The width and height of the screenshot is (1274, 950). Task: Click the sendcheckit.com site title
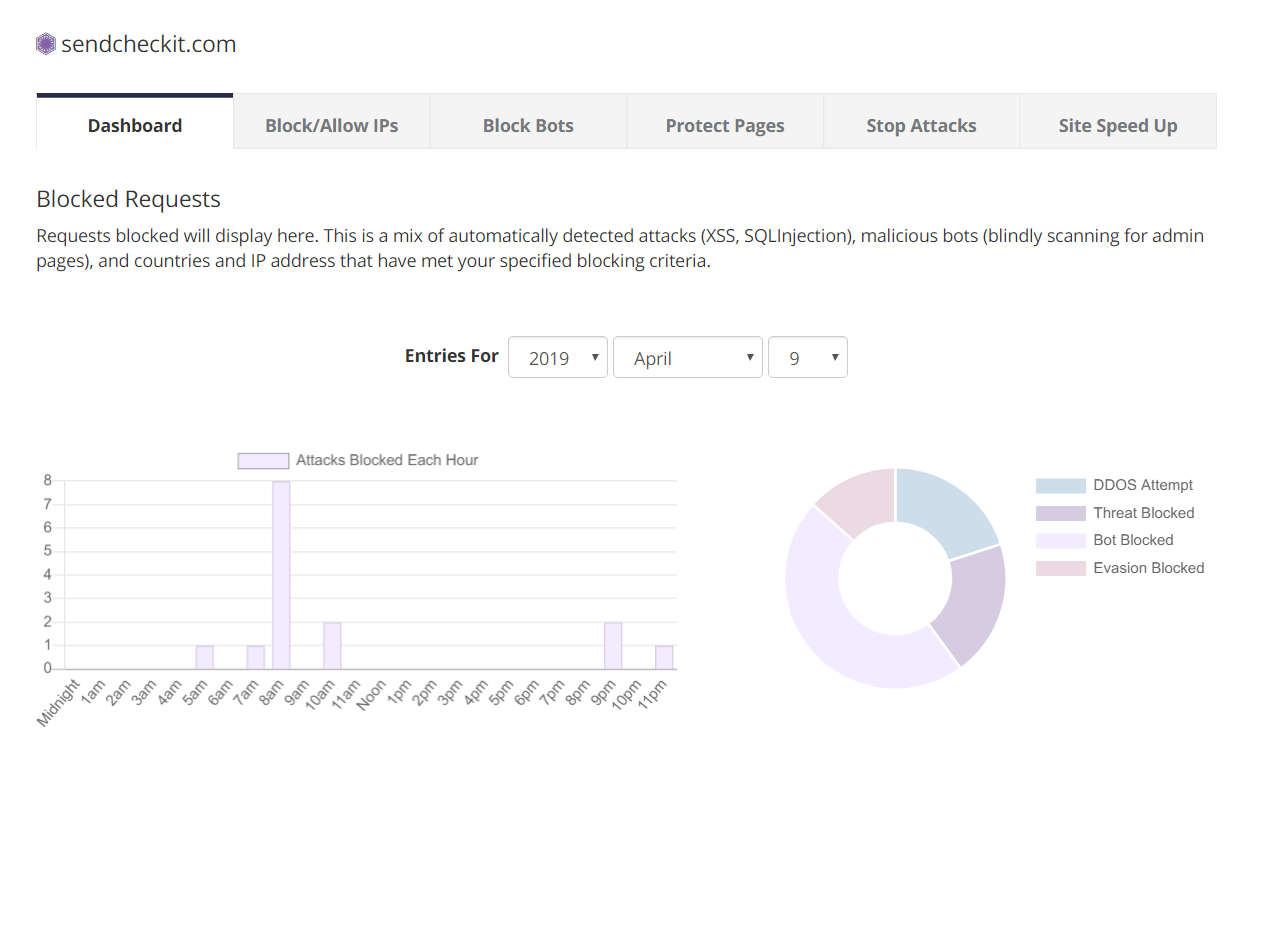tap(148, 44)
